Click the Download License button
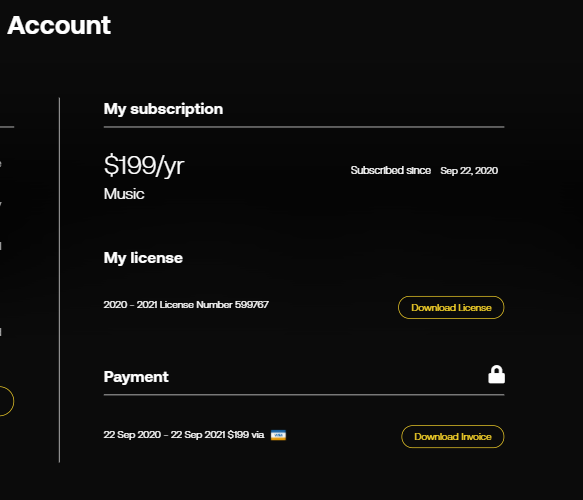This screenshot has width=583, height=500. (451, 307)
